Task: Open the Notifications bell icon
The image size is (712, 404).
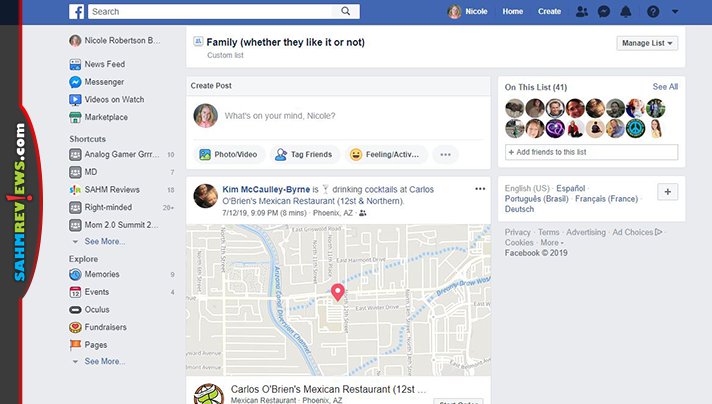Action: point(626,11)
